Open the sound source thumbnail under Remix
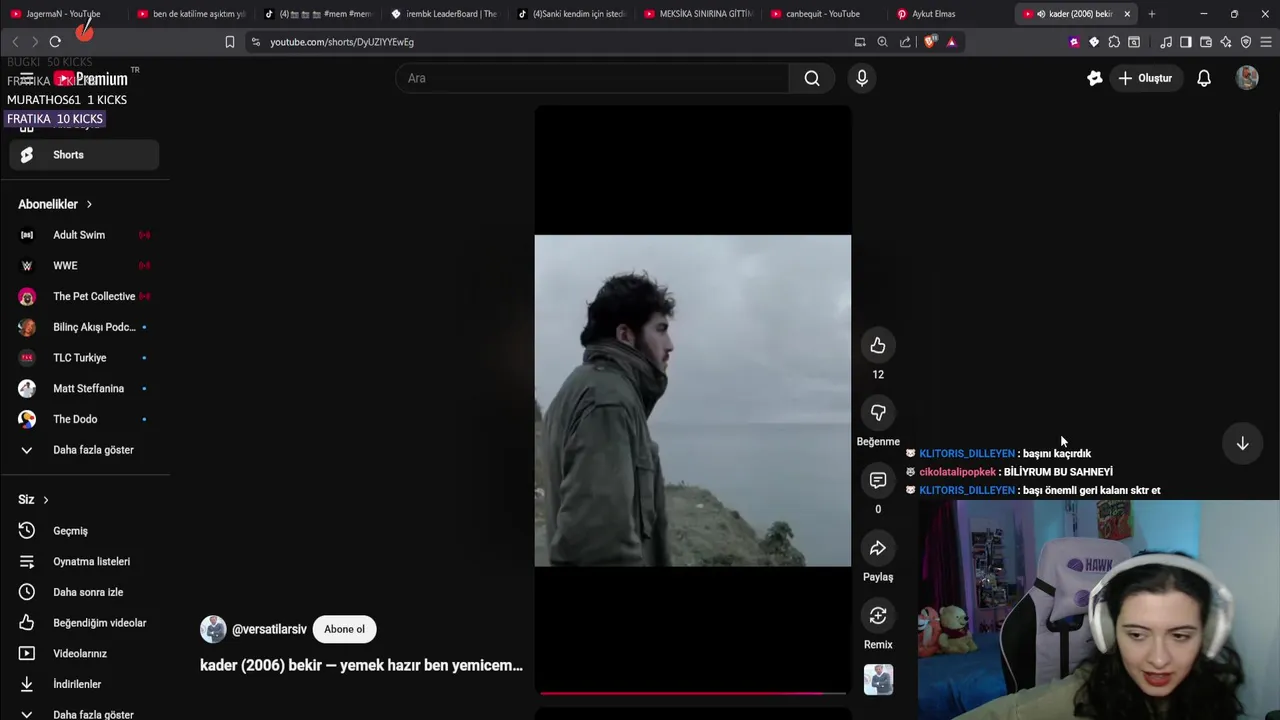 tap(878, 680)
